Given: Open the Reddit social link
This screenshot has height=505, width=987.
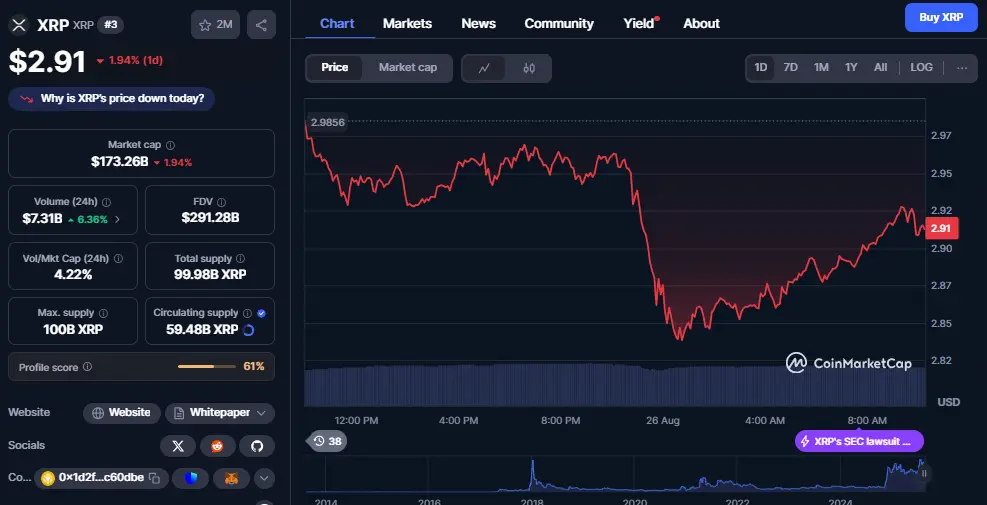Looking at the screenshot, I should coord(218,446).
